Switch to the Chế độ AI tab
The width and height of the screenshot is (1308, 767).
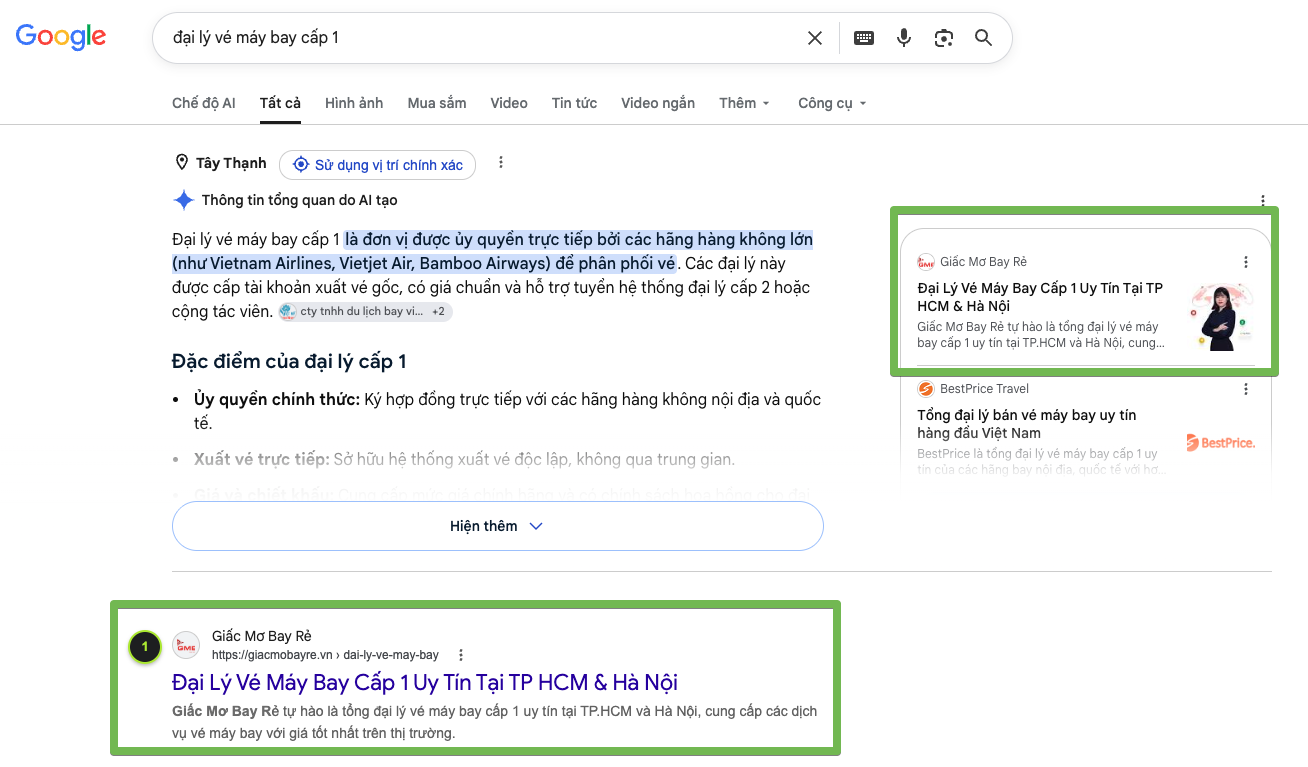pos(204,103)
